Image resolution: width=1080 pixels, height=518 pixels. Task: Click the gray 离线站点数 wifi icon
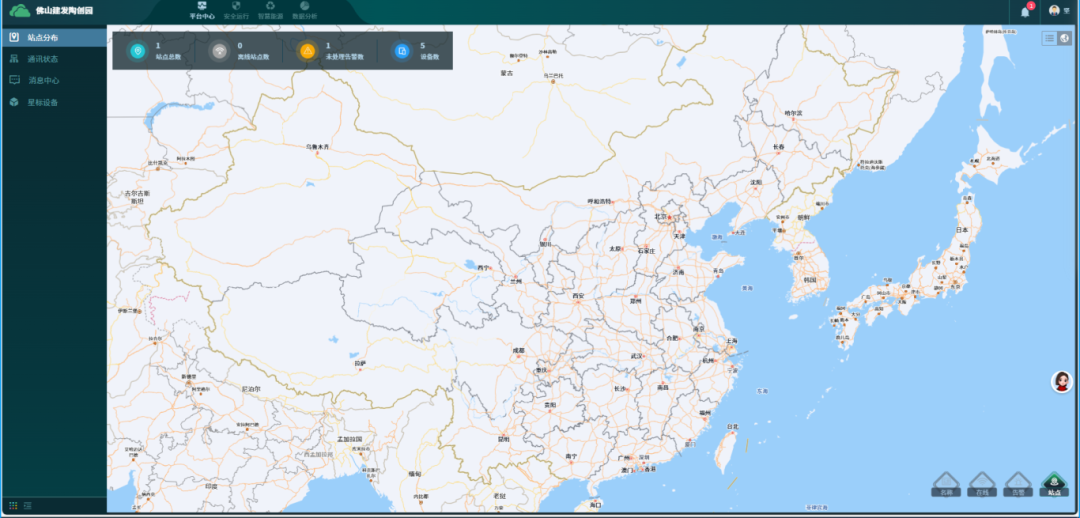pos(219,51)
